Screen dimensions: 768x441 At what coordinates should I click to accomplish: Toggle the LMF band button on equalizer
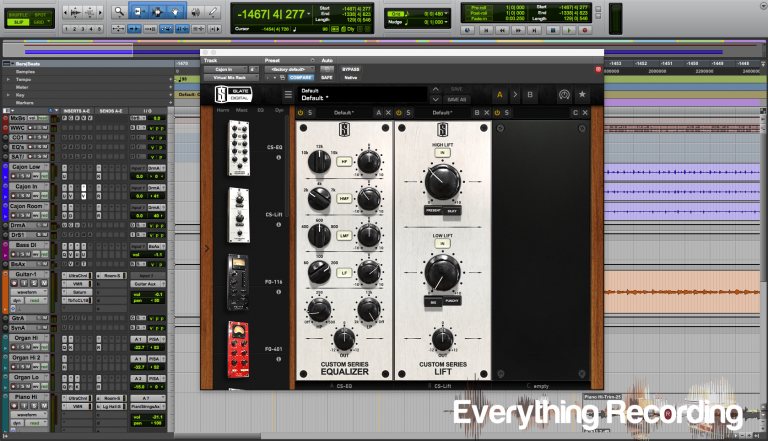pos(344,236)
